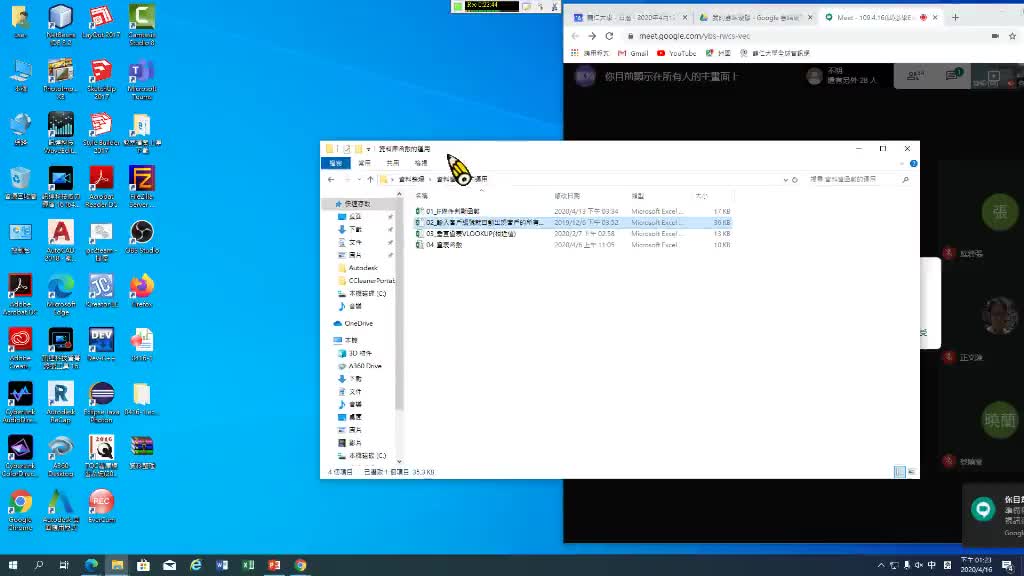Screen dimensions: 1024x576
Task: Launch OBS Studio from the desktop
Action: click(142, 237)
